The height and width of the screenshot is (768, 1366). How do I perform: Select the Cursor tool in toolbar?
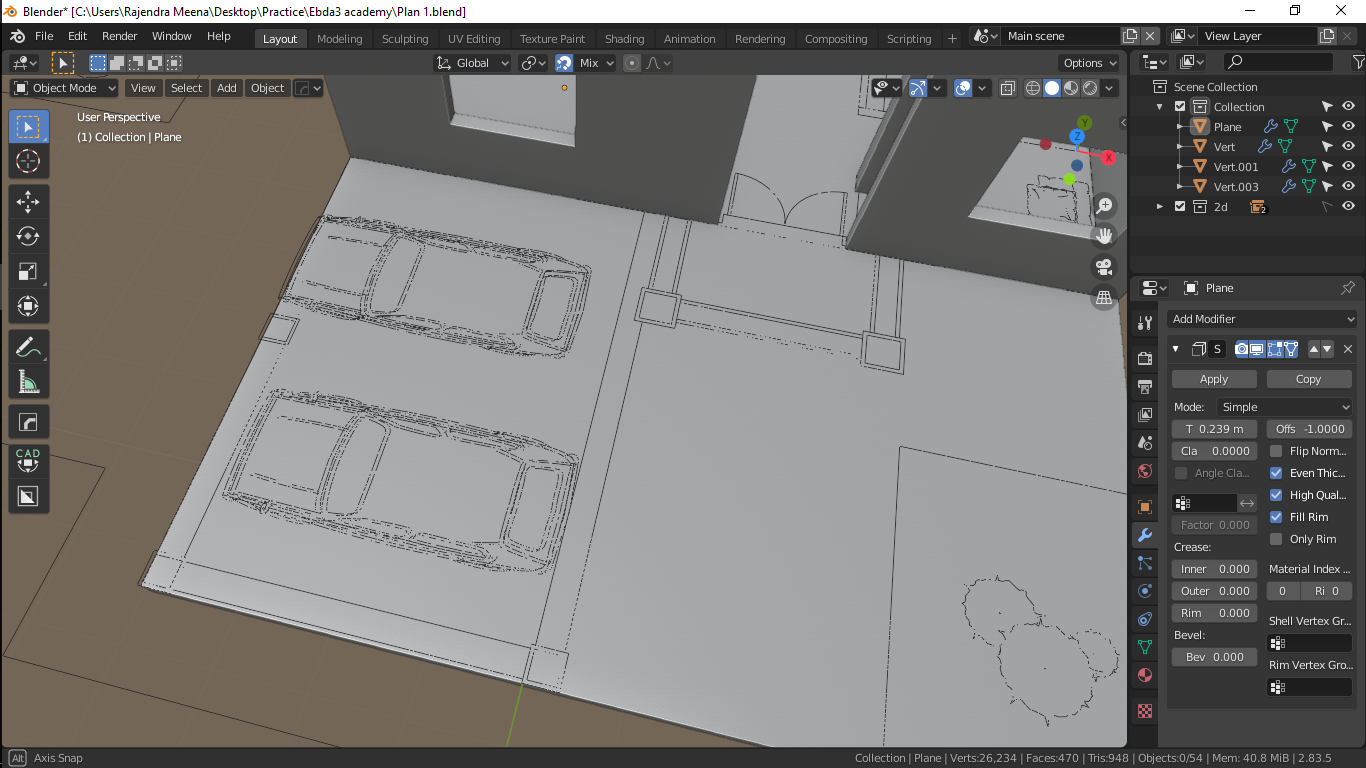[x=28, y=161]
